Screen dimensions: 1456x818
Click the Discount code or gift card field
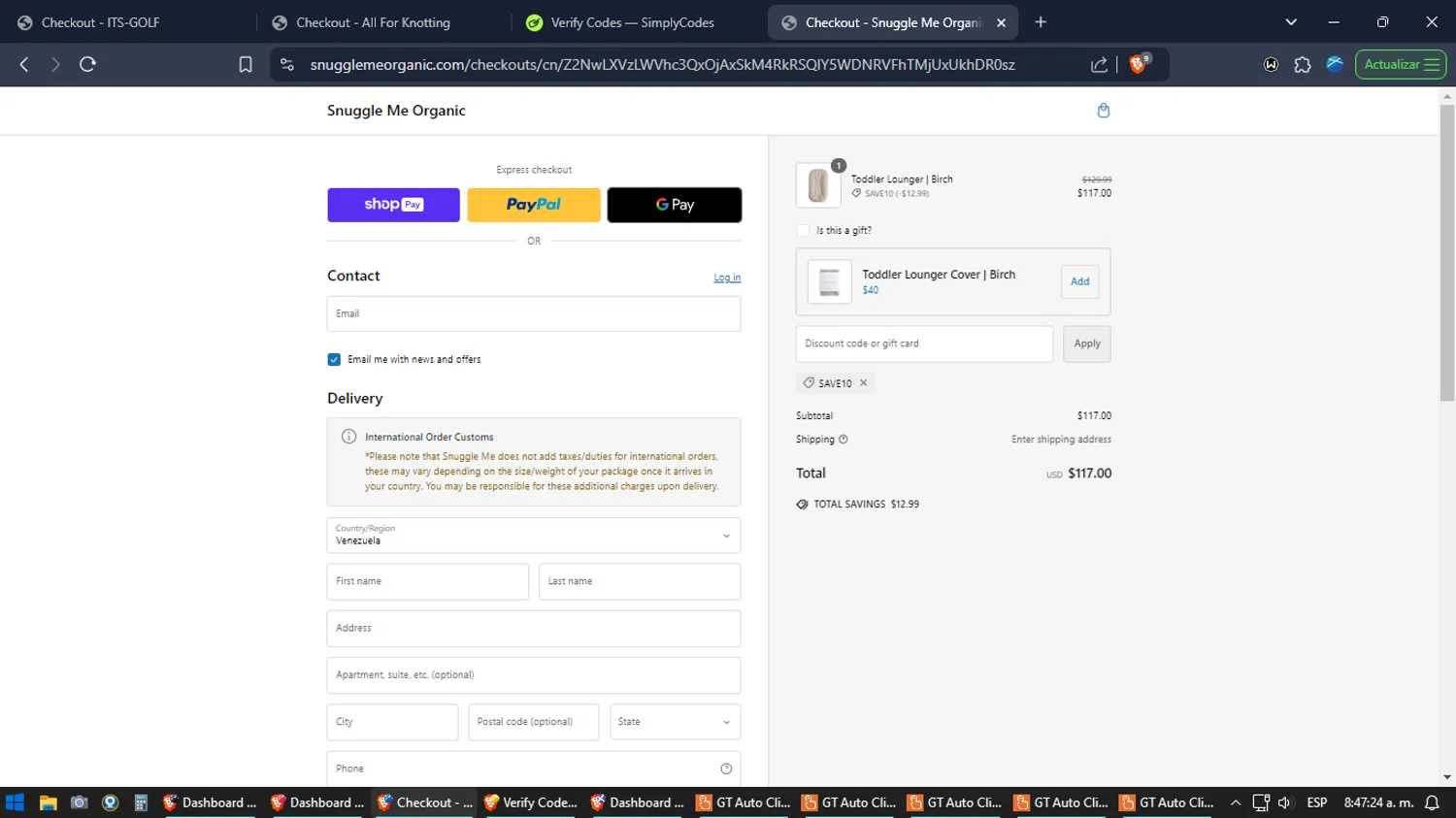(x=924, y=344)
